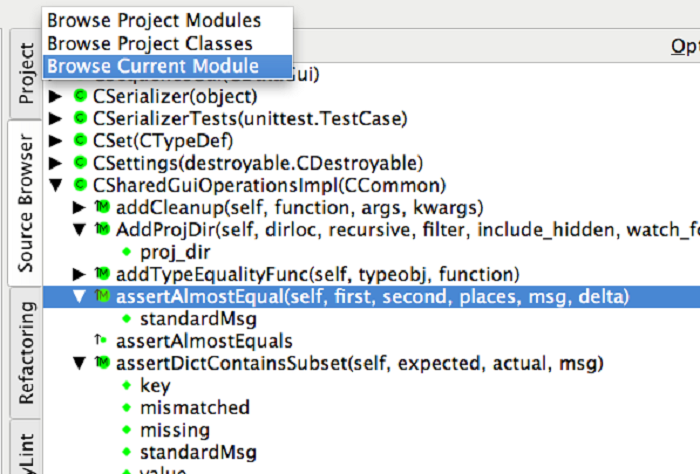Click the green class icon beside CSerializer(object)
The height and width of the screenshot is (474, 700).
[x=81, y=97]
